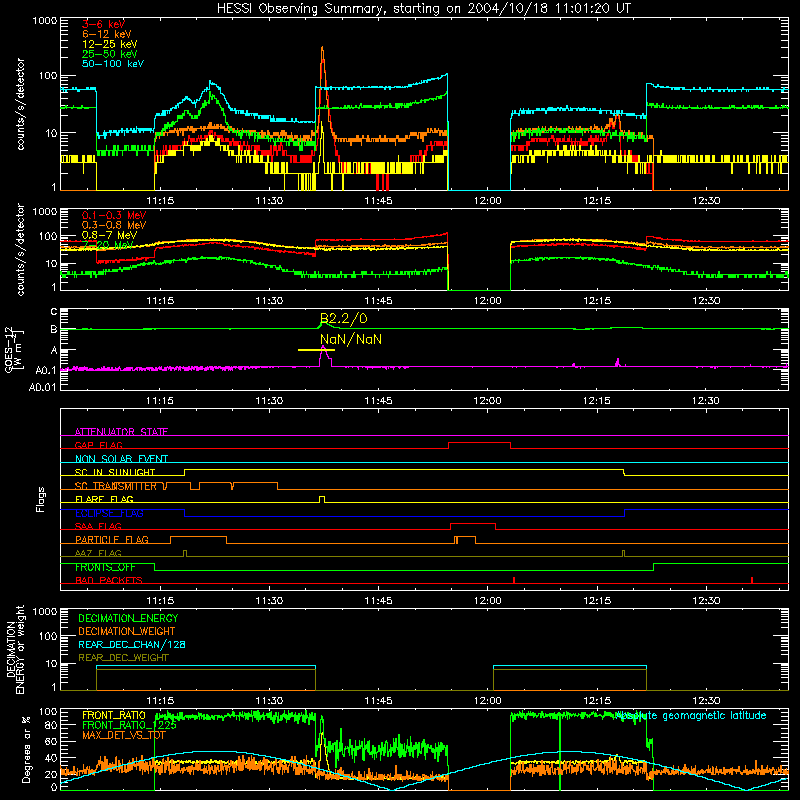Click the DECIMATION_ENERGY legend label

[x=128, y=618]
